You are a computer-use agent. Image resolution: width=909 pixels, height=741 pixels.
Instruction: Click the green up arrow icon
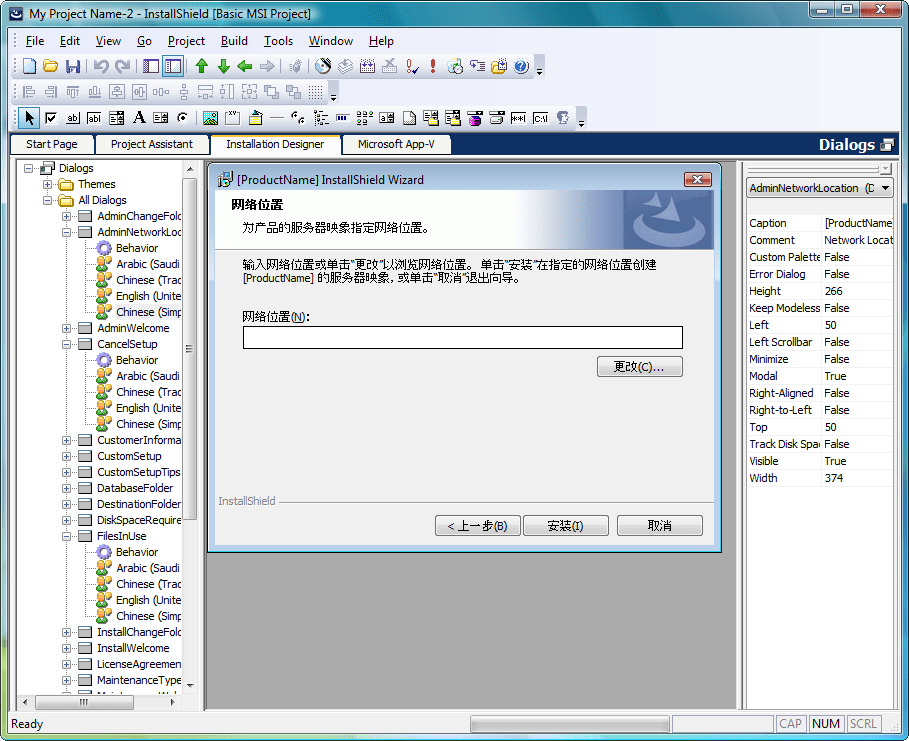click(x=202, y=66)
